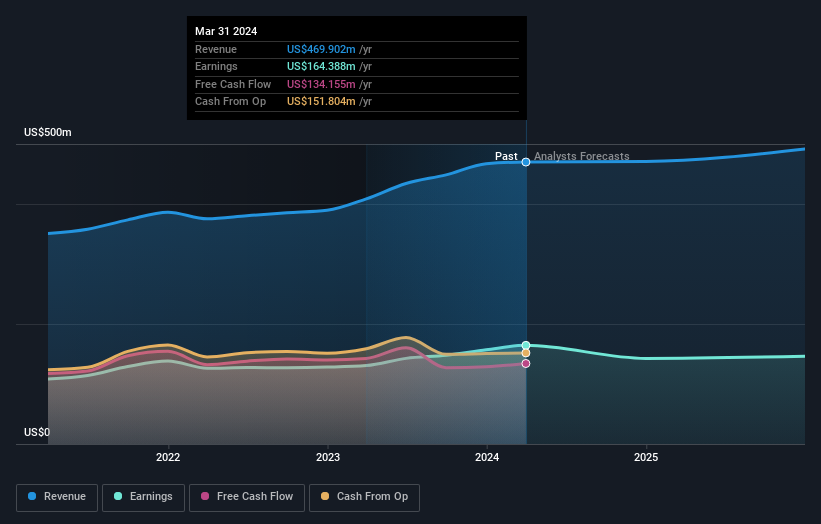This screenshot has width=821, height=524.
Task: Click the 2025 x-axis label
Action: [646, 458]
